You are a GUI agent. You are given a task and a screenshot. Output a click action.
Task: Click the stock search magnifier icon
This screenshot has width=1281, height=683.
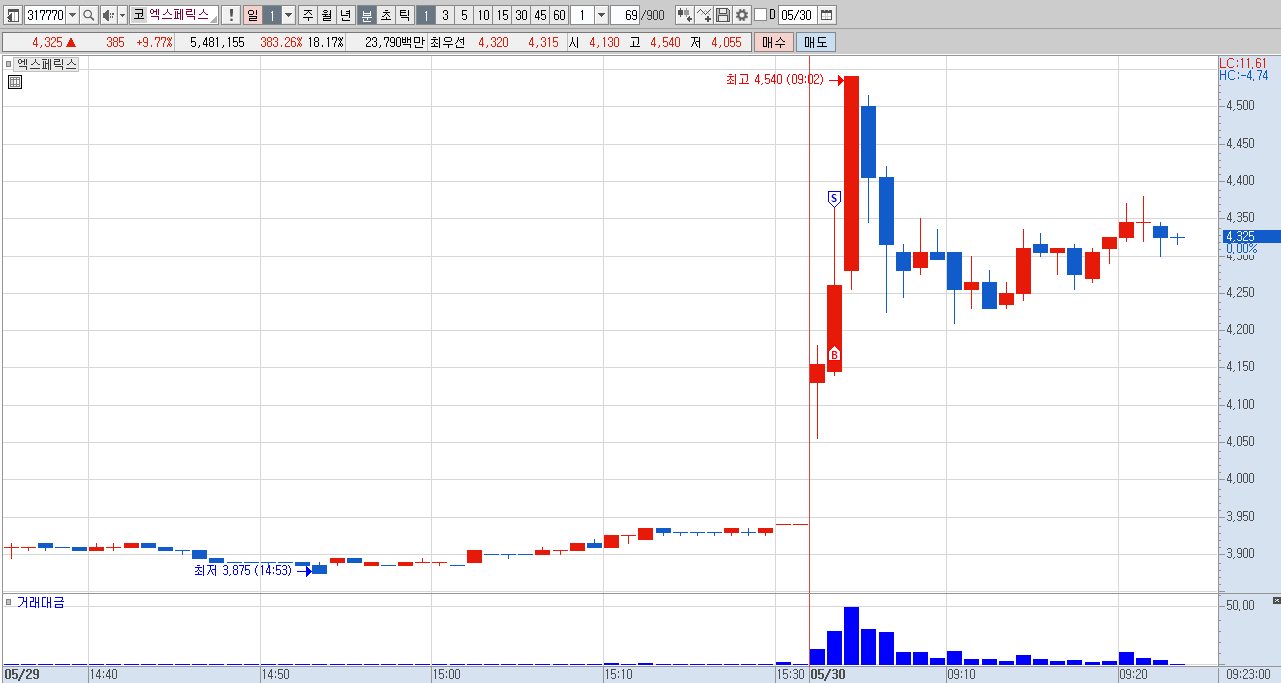coord(88,15)
